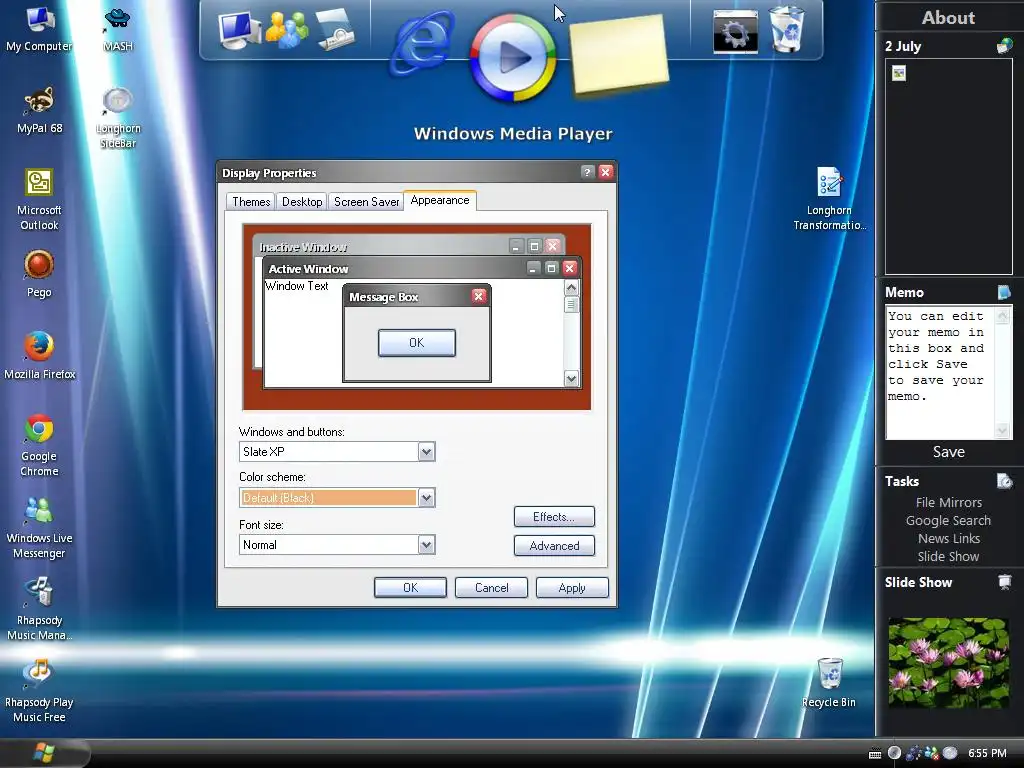Open Longhorn Transformation desktop icon
The image size is (1024, 768).
pos(829,199)
